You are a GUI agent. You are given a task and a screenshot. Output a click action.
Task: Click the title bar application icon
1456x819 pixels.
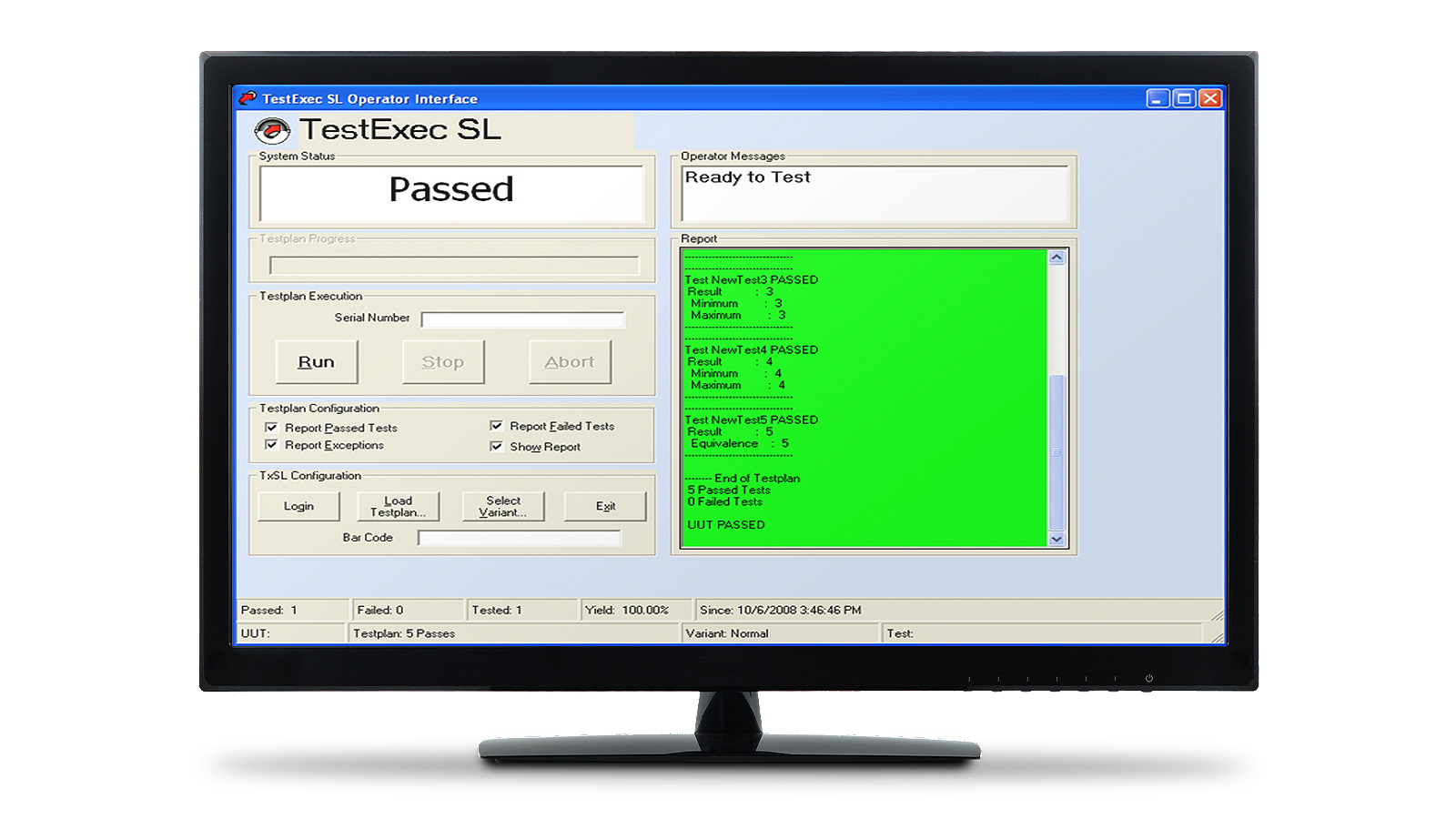tap(248, 98)
